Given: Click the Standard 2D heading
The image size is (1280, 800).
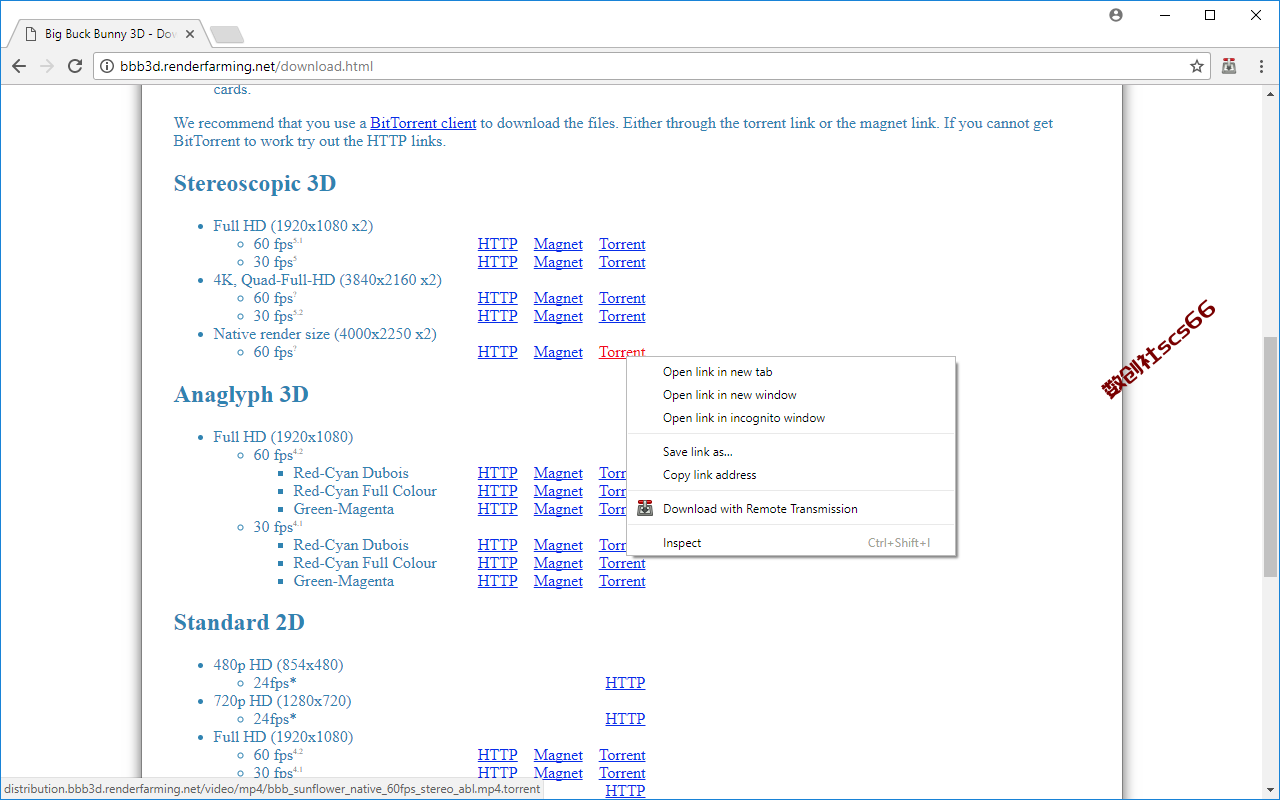Looking at the screenshot, I should [x=239, y=623].
